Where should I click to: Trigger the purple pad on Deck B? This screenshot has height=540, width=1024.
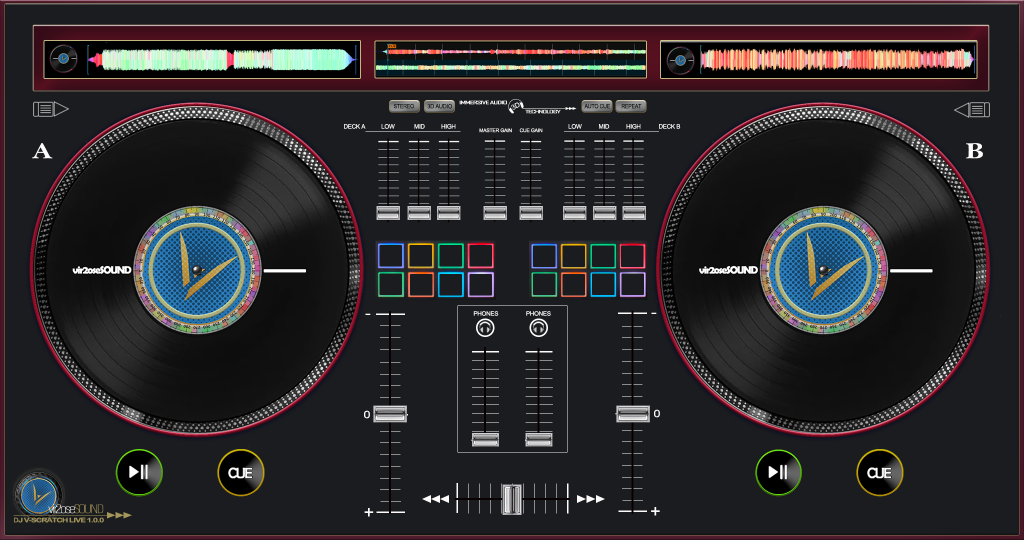pyautogui.click(x=632, y=285)
